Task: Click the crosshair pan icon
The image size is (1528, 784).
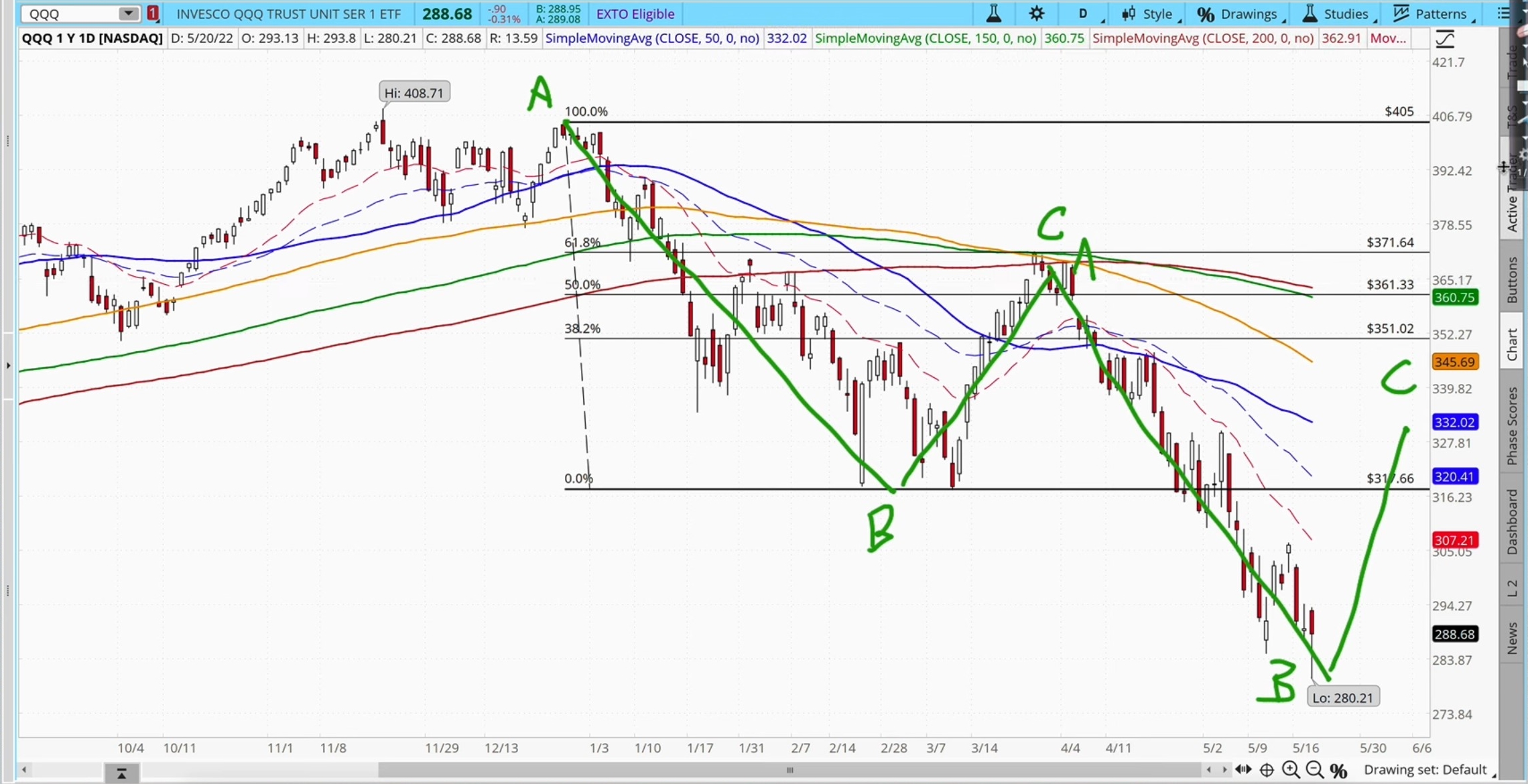Action: pyautogui.click(x=1267, y=770)
